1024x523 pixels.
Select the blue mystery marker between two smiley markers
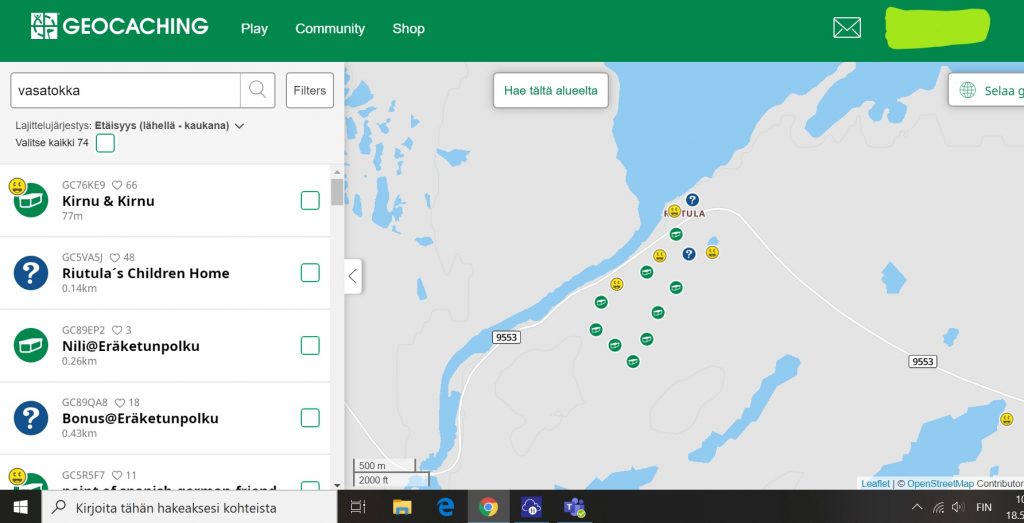[689, 254]
